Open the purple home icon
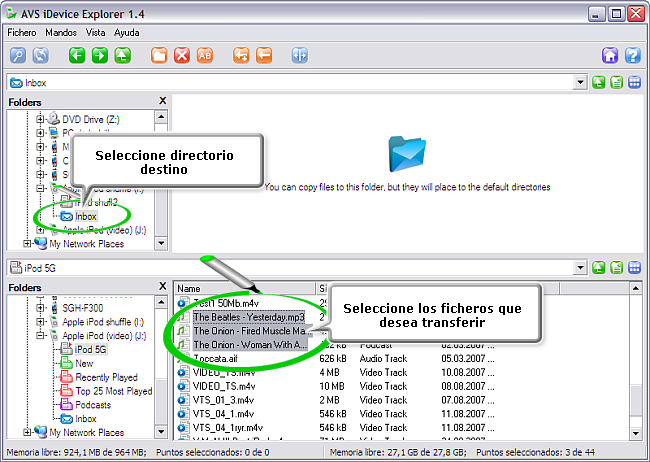 click(x=610, y=55)
